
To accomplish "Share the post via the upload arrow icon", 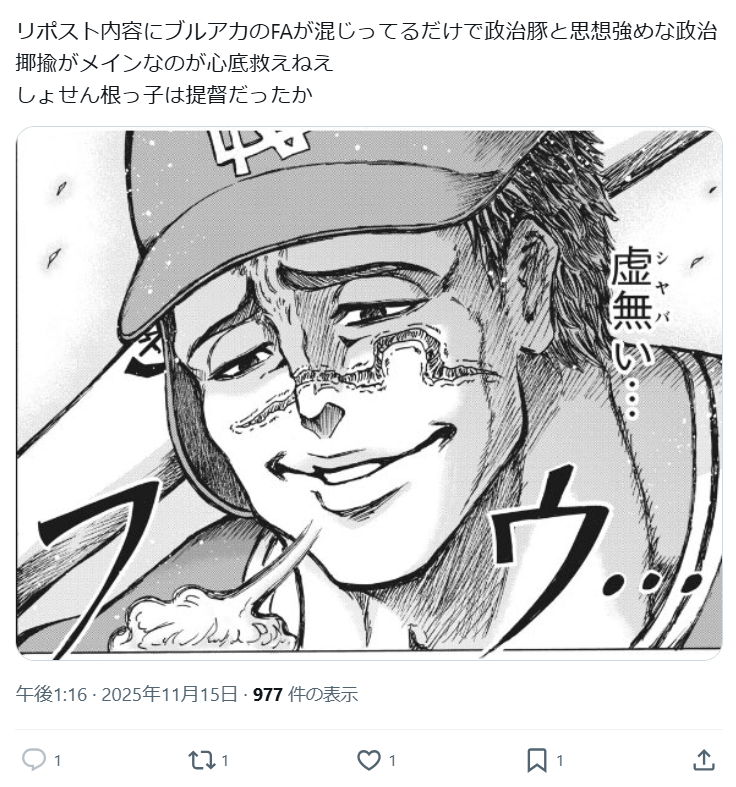I will (x=704, y=759).
